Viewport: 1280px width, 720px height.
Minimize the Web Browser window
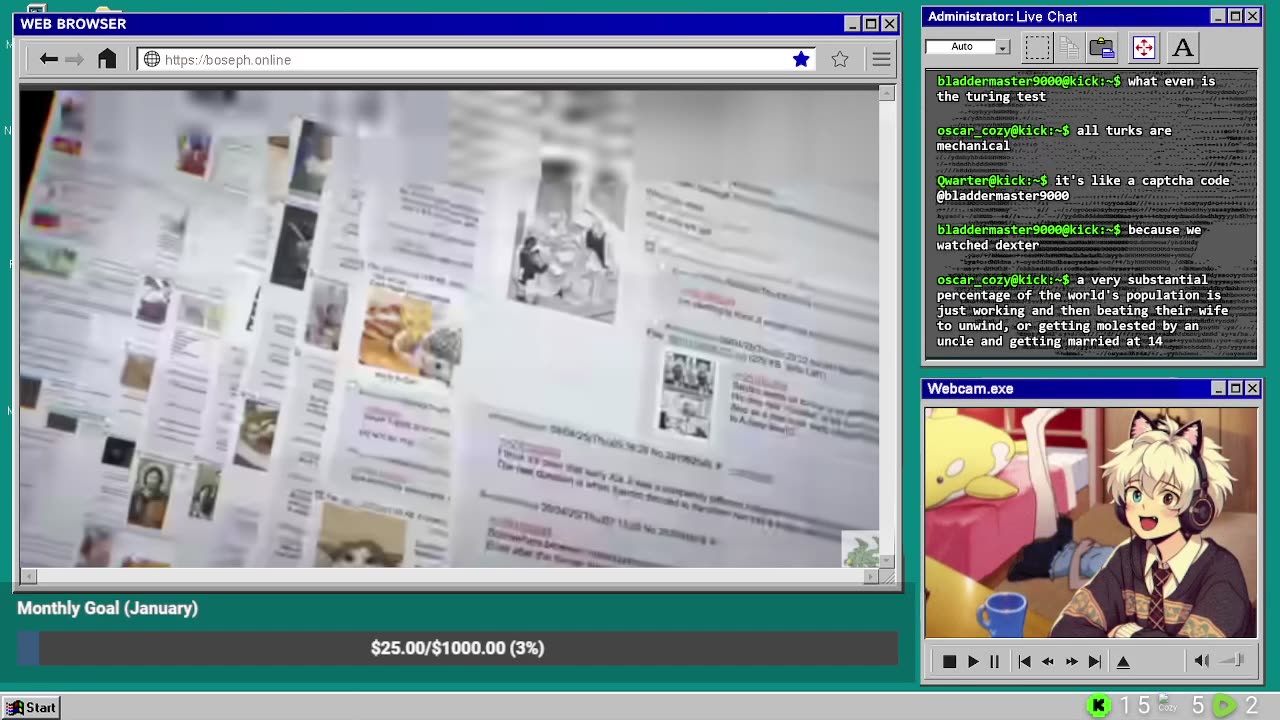(x=852, y=24)
